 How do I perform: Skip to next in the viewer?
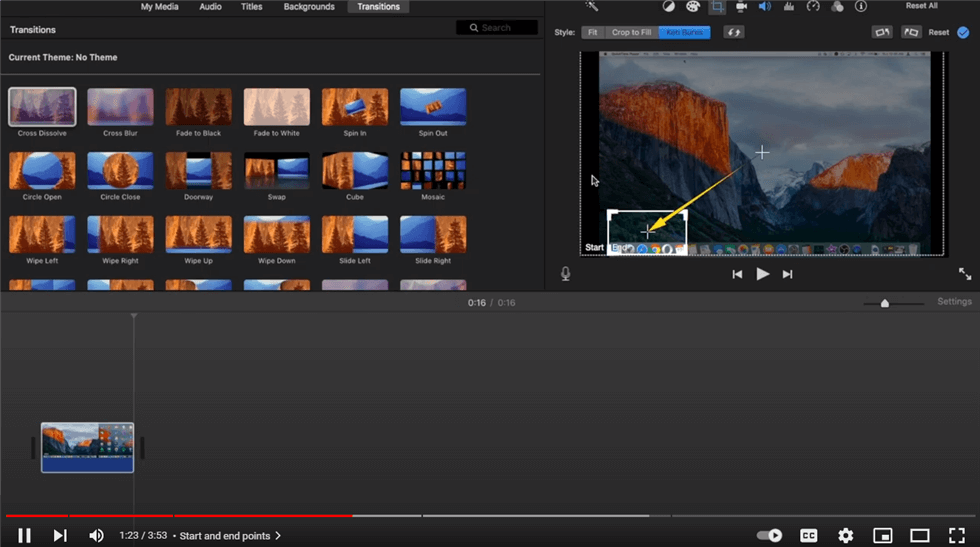point(788,274)
